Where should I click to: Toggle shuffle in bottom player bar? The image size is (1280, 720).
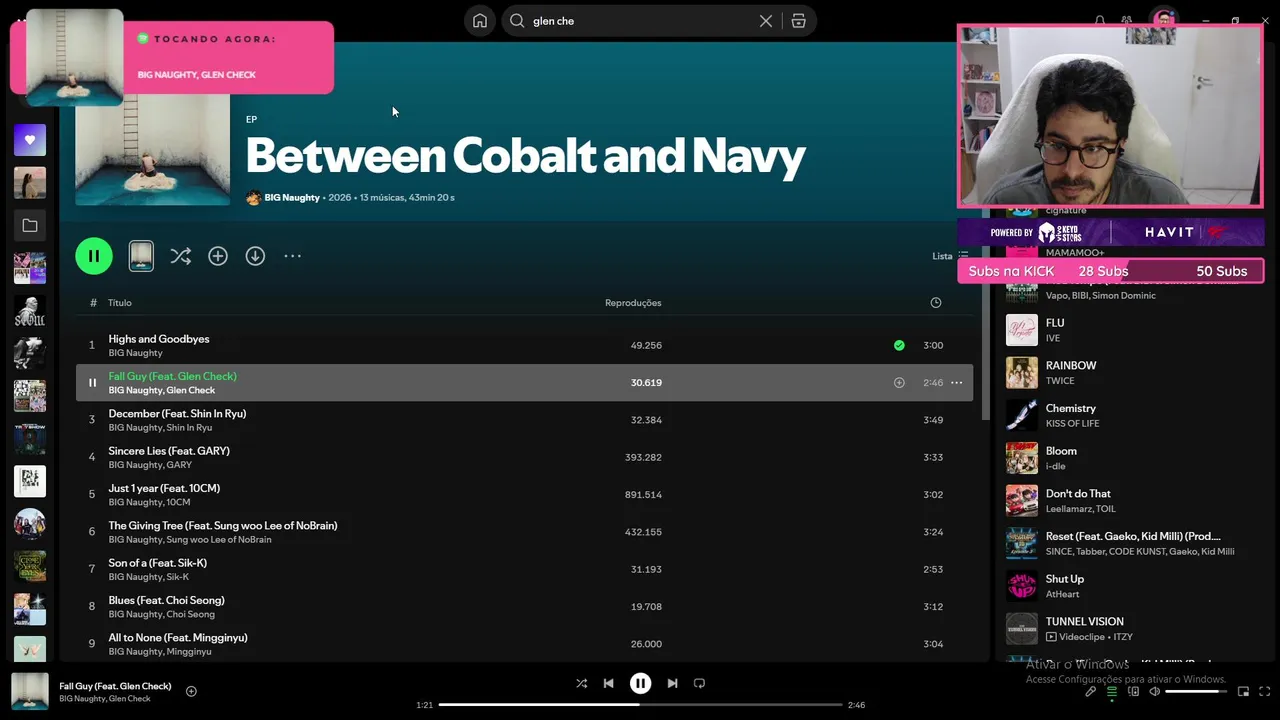[x=581, y=683]
